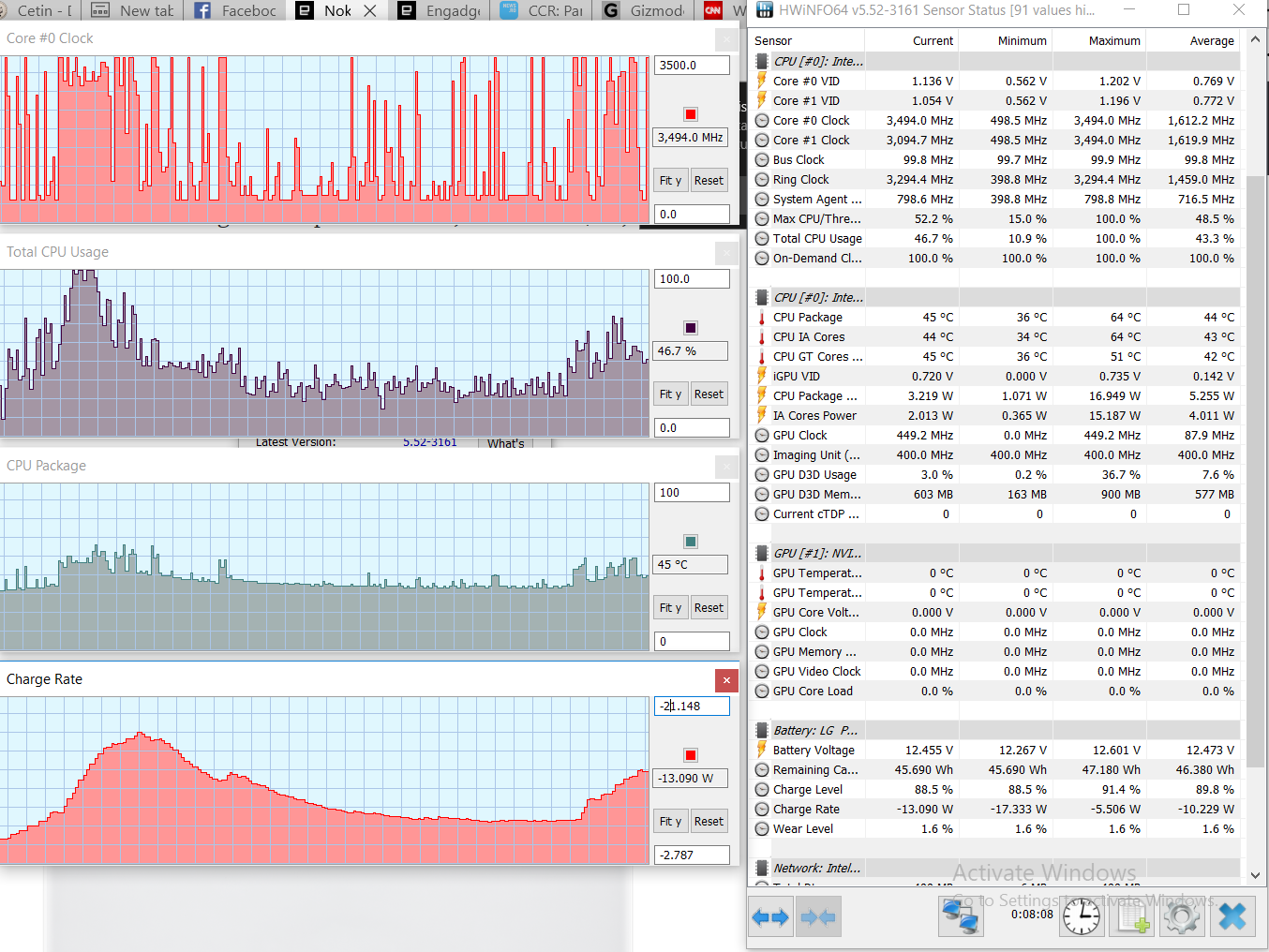Click Fit y in Total CPU Usage graph
This screenshot has width=1269, height=952.
point(670,394)
